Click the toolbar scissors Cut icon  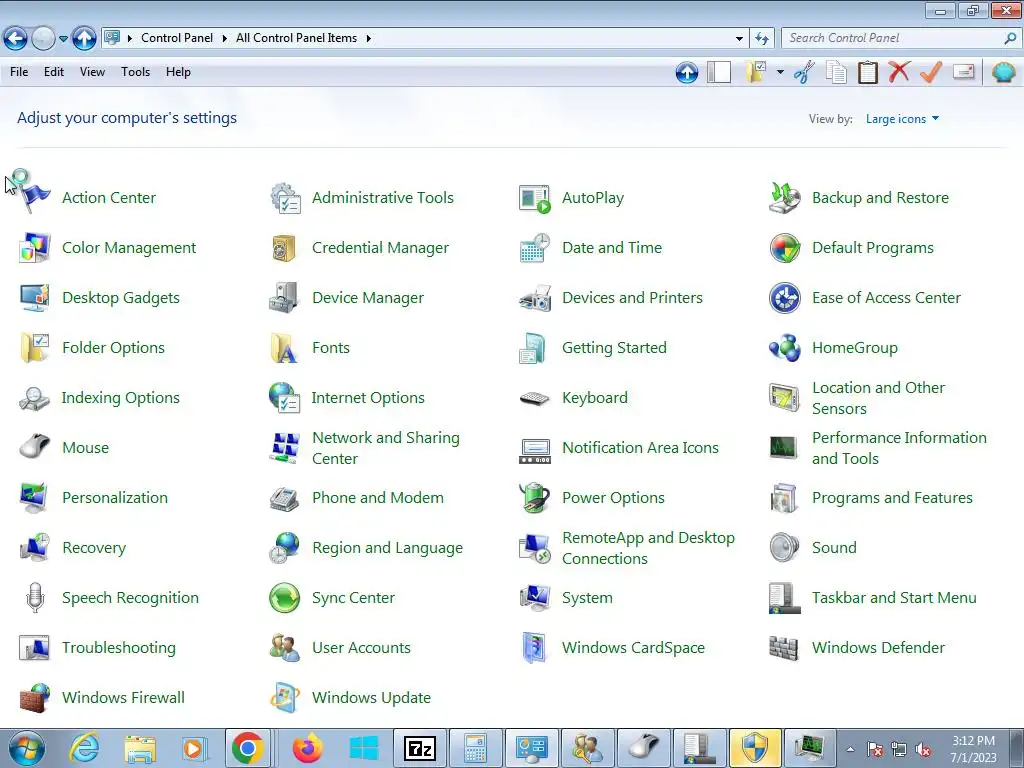click(805, 72)
